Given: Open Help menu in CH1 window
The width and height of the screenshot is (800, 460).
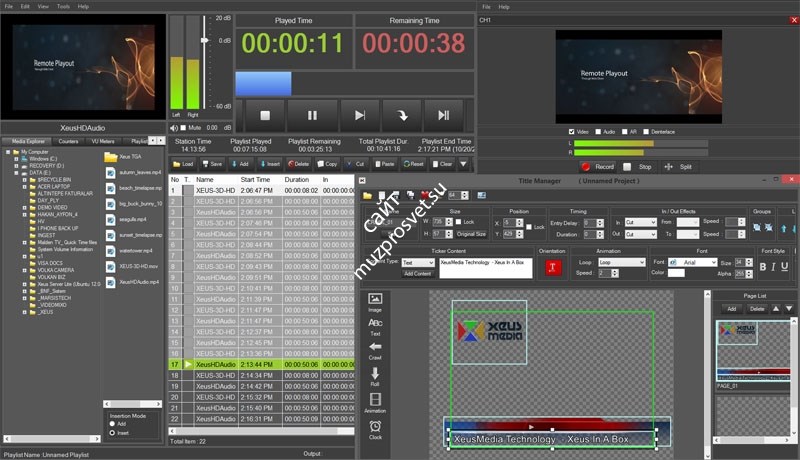Looking at the screenshot, I should [x=504, y=7].
